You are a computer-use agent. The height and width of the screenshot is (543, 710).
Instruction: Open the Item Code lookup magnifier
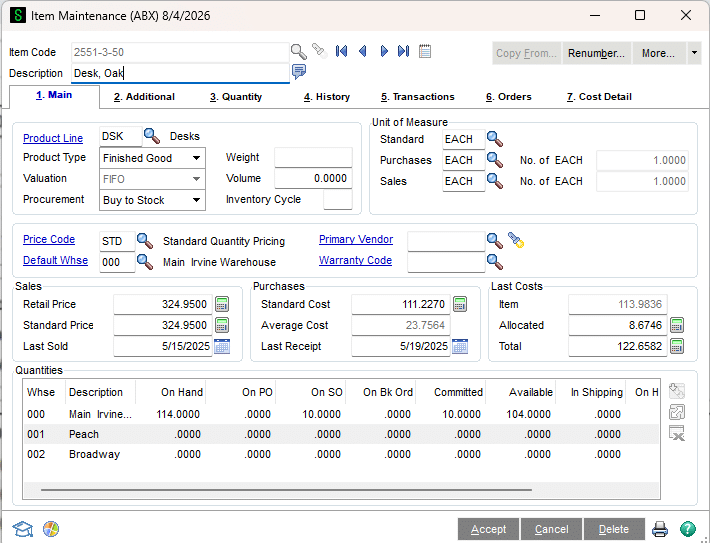pos(298,52)
